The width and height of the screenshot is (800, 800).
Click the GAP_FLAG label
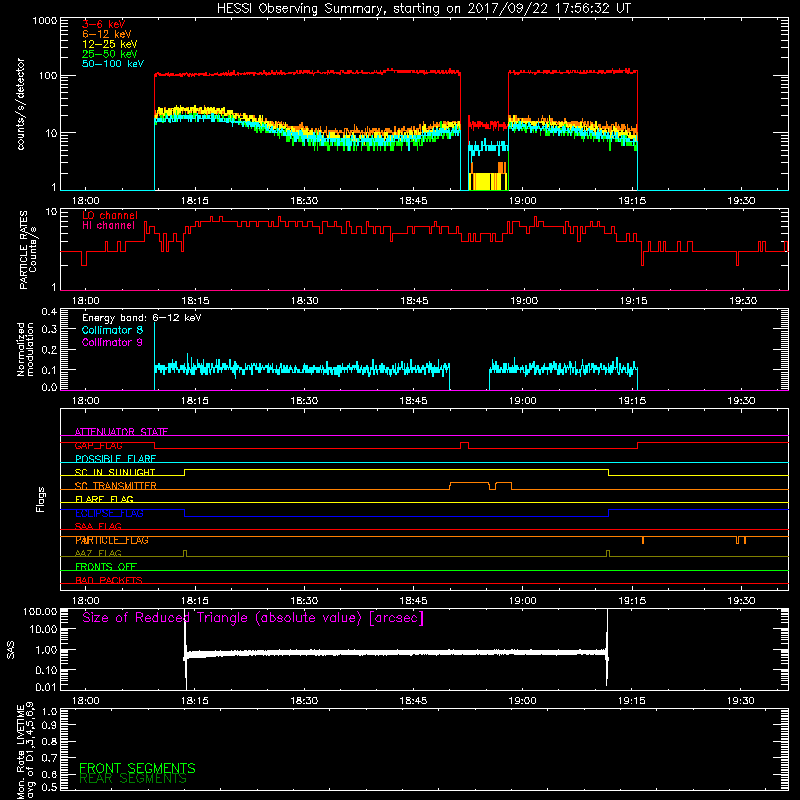pyautogui.click(x=98, y=445)
